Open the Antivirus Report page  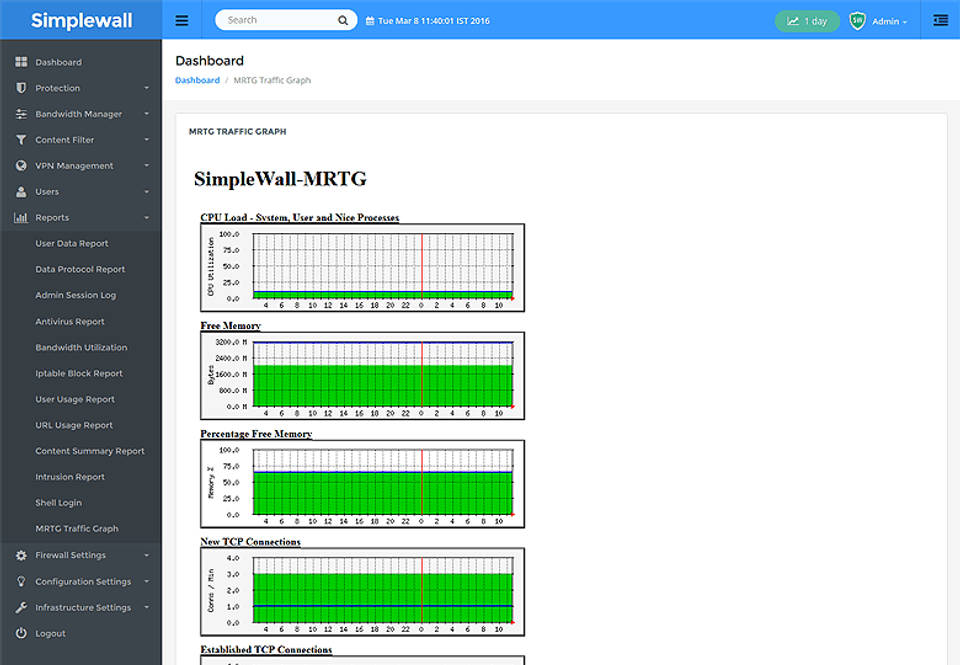(x=70, y=322)
